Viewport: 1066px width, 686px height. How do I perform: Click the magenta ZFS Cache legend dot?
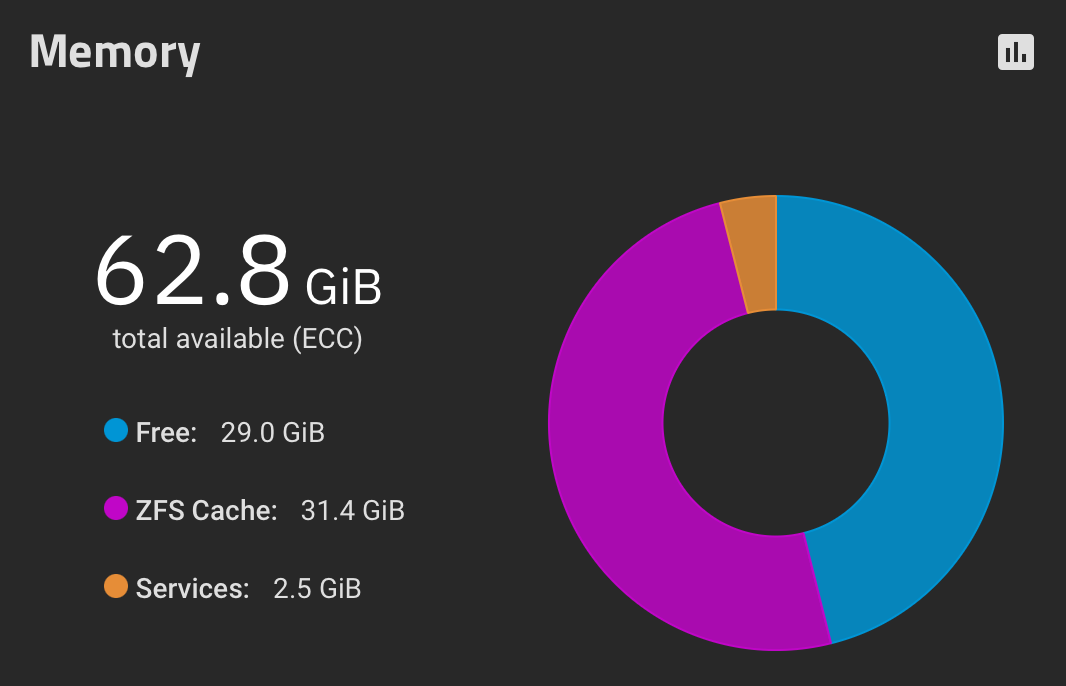coord(116,509)
